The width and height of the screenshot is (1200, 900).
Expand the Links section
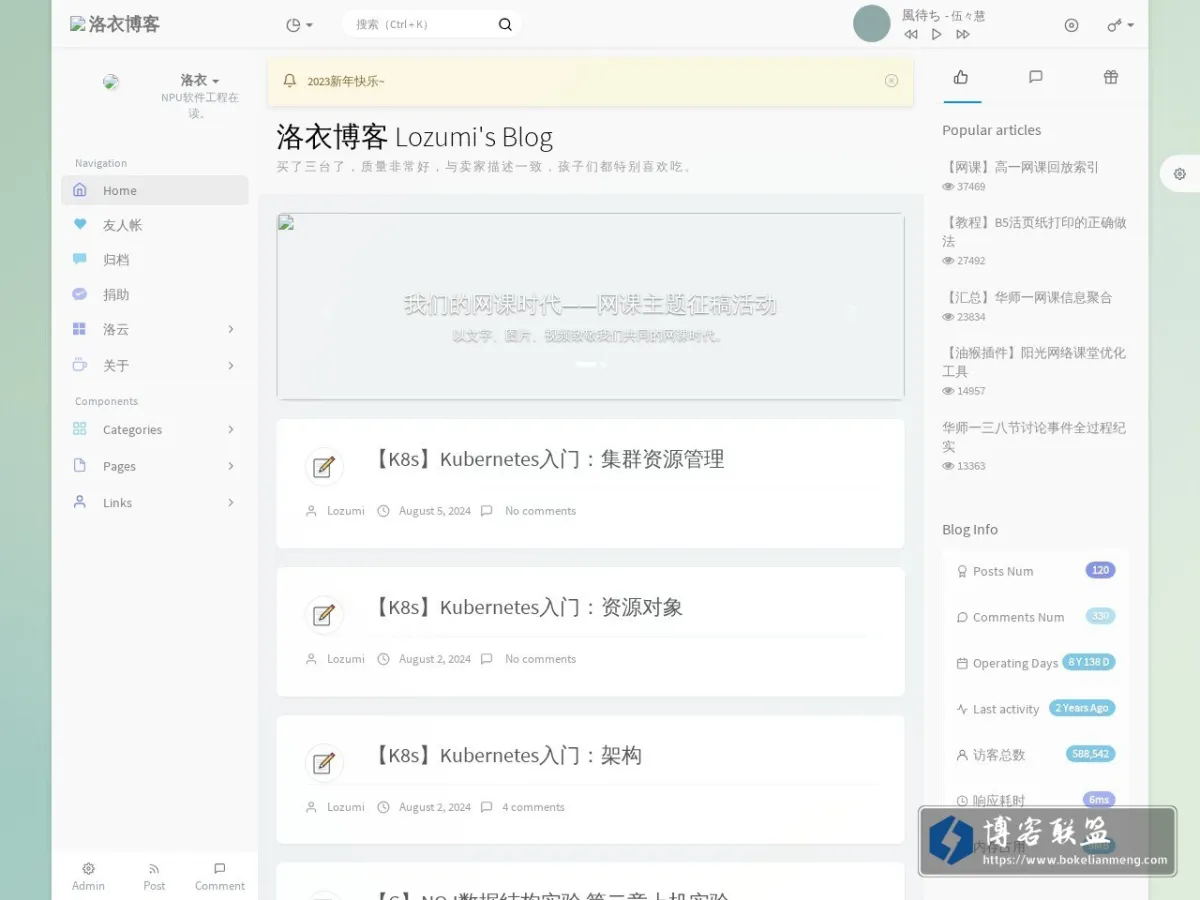(x=155, y=503)
